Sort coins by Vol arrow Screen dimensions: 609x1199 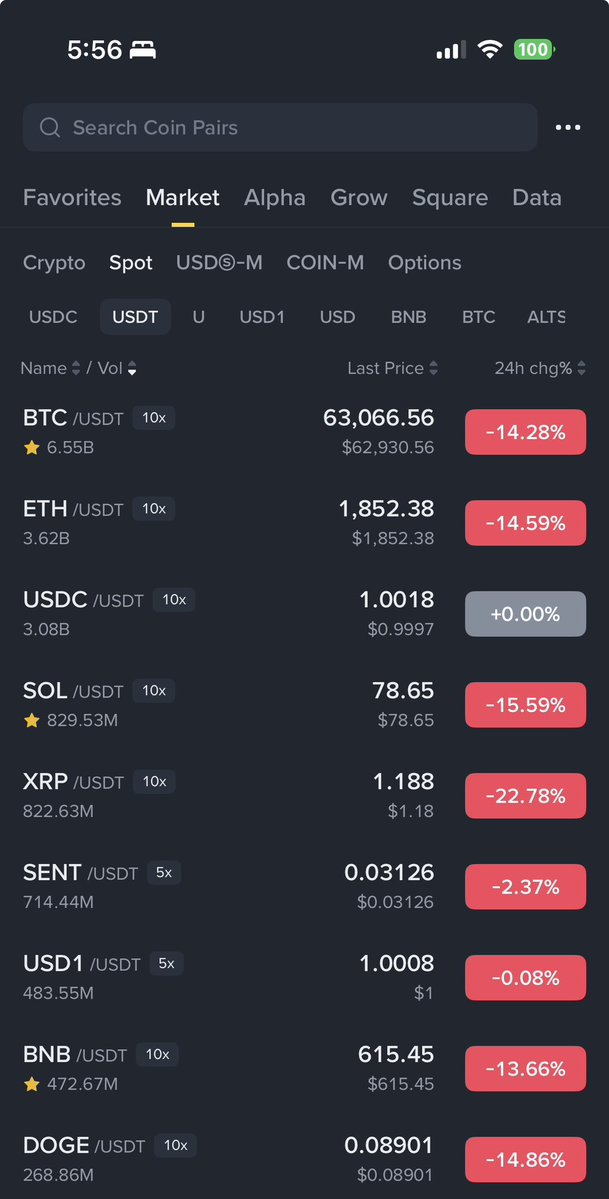coord(132,369)
